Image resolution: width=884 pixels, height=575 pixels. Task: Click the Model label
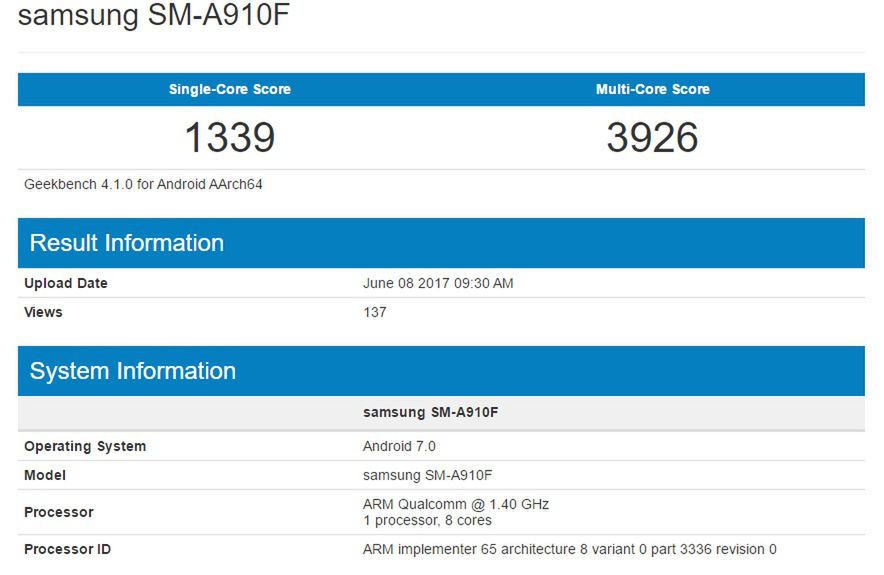coord(45,475)
